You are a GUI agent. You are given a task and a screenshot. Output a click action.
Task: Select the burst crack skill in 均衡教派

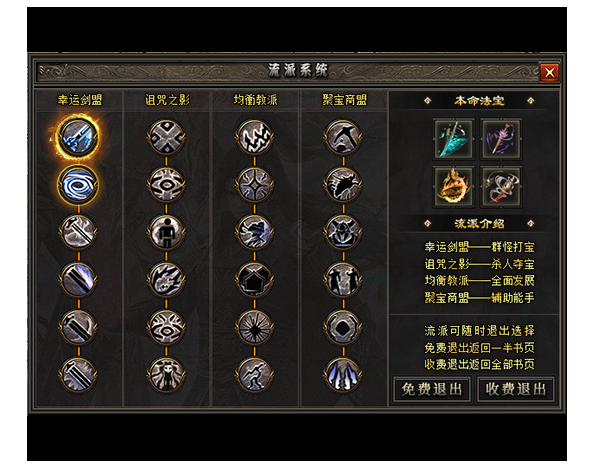point(255,327)
